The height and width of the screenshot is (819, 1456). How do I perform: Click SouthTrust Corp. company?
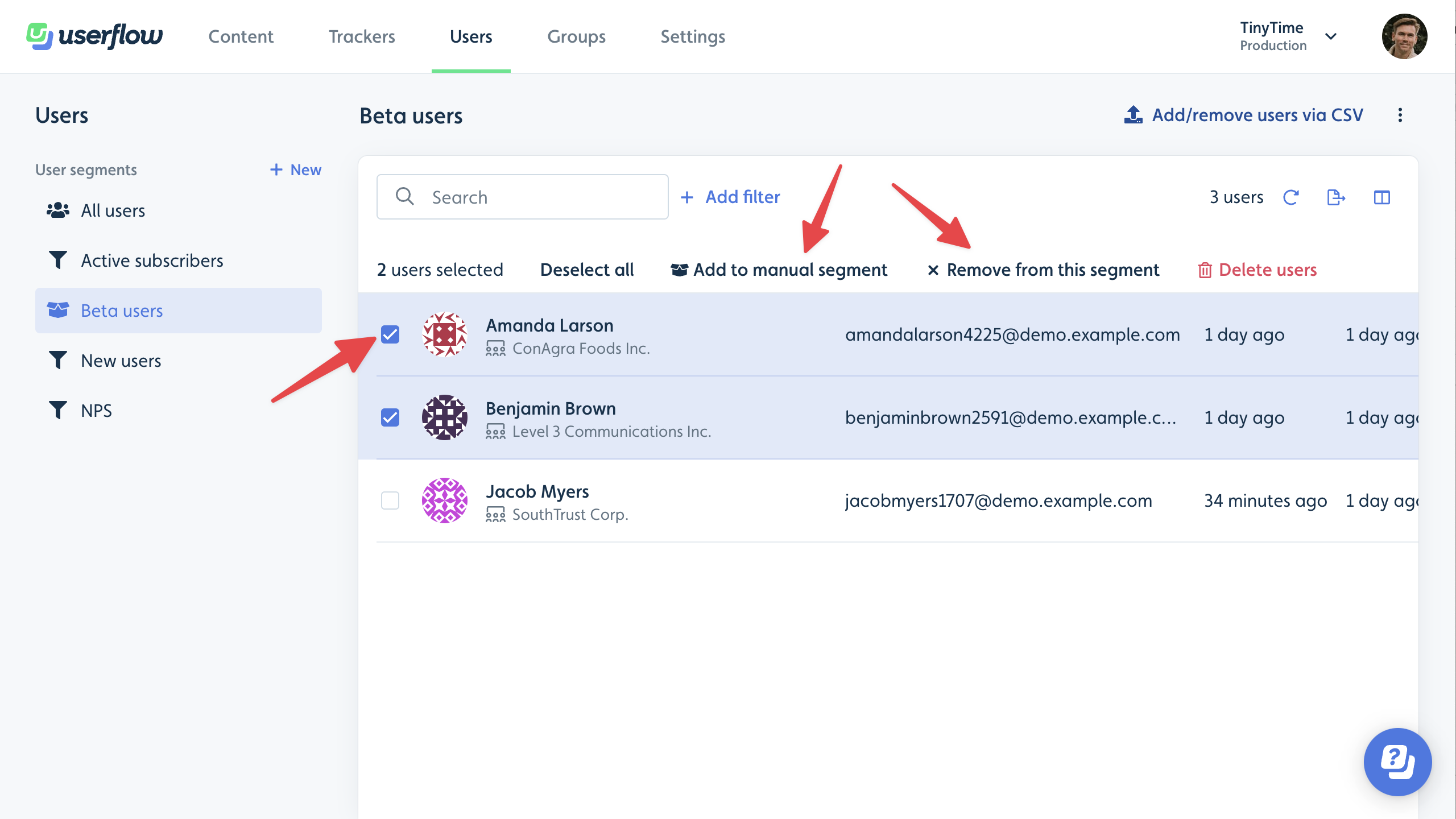[570, 514]
